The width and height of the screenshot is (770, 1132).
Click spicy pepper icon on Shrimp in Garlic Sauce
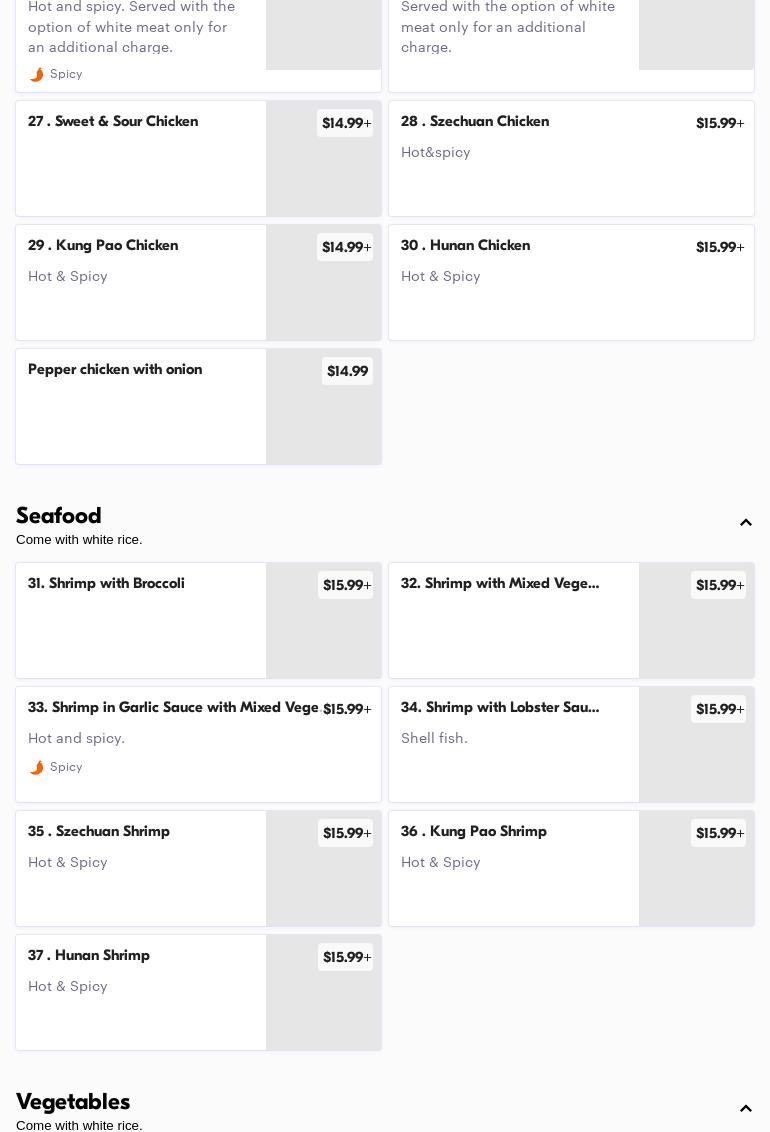pos(37,768)
